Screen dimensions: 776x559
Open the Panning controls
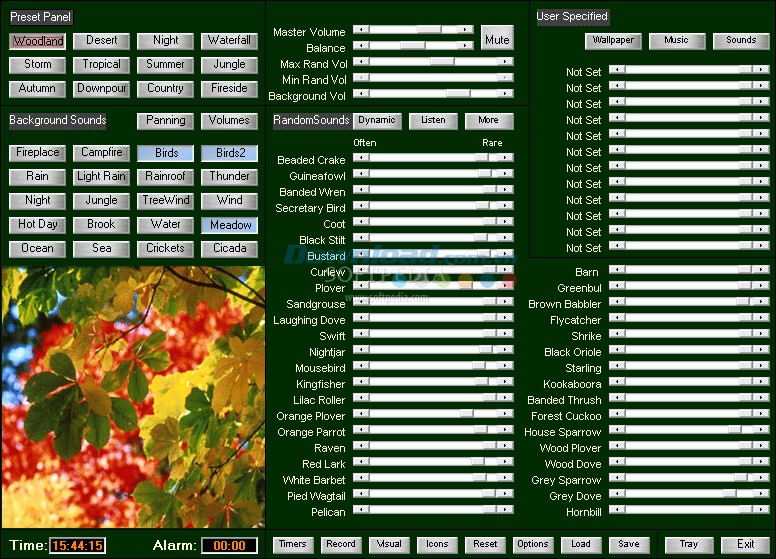(166, 121)
